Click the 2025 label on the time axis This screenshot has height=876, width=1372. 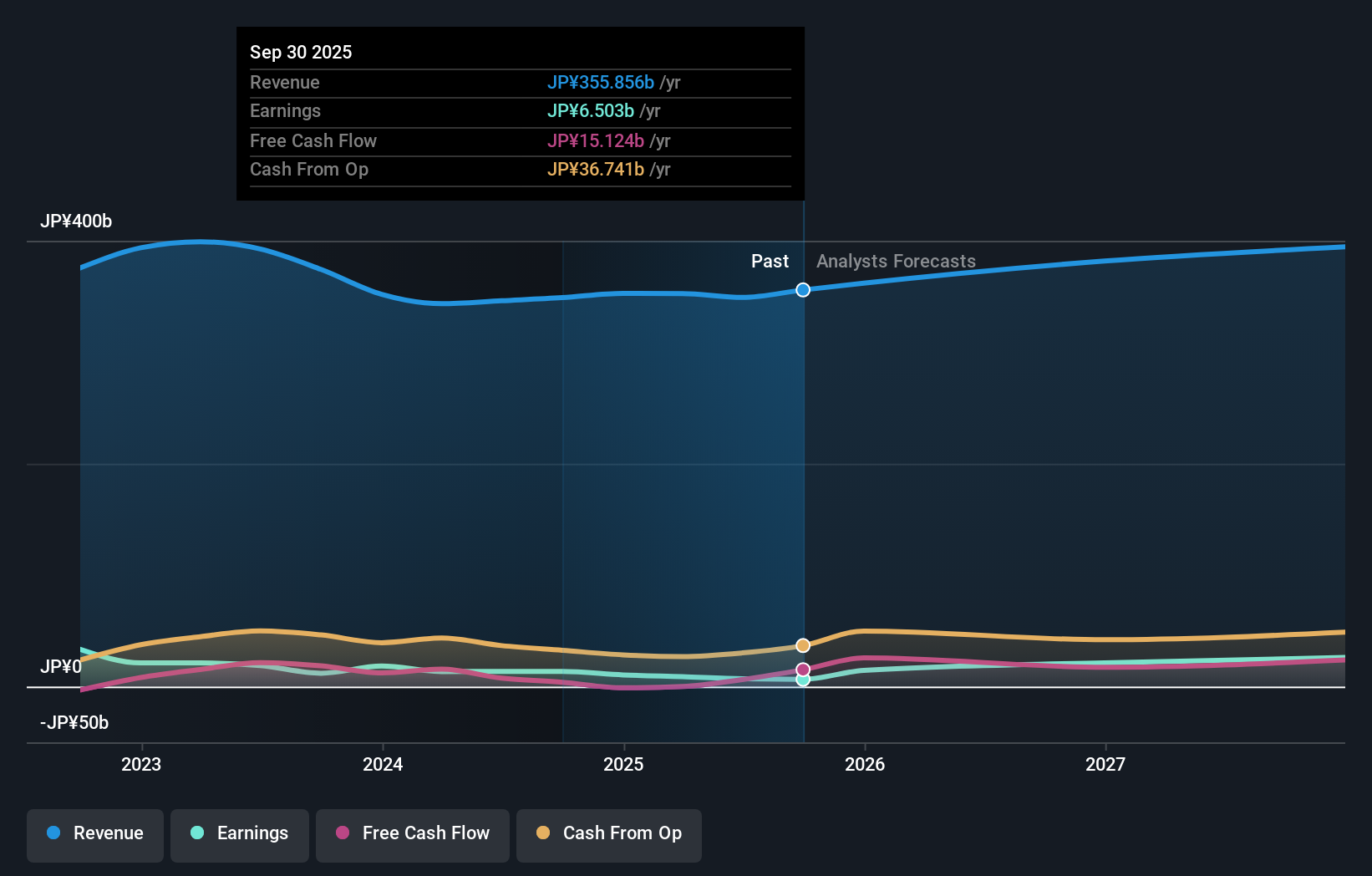click(624, 763)
